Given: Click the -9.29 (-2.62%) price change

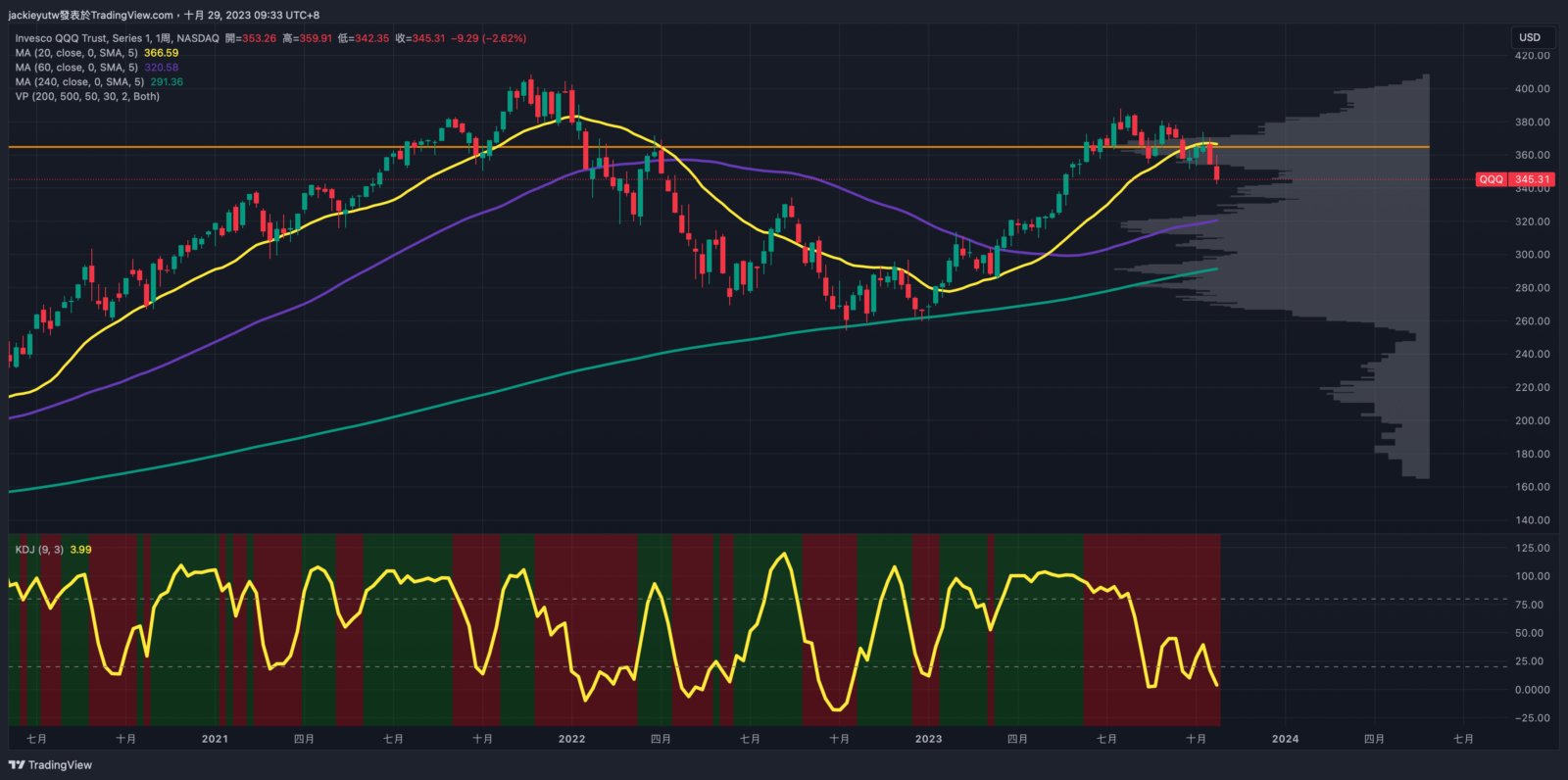Looking at the screenshot, I should click(x=488, y=38).
